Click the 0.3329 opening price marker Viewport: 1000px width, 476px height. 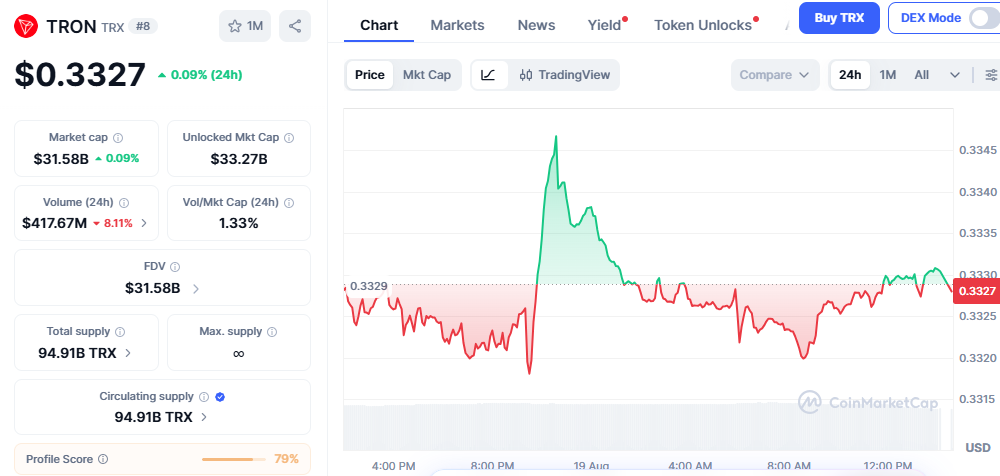[369, 286]
